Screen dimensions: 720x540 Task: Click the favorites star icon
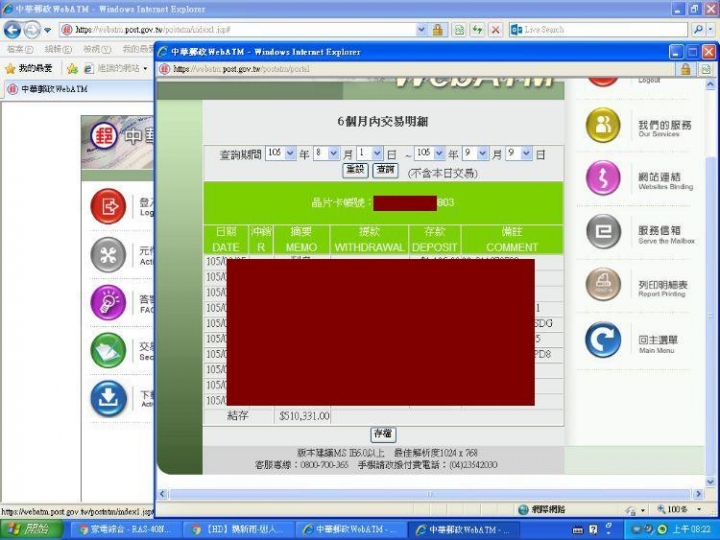coord(10,69)
